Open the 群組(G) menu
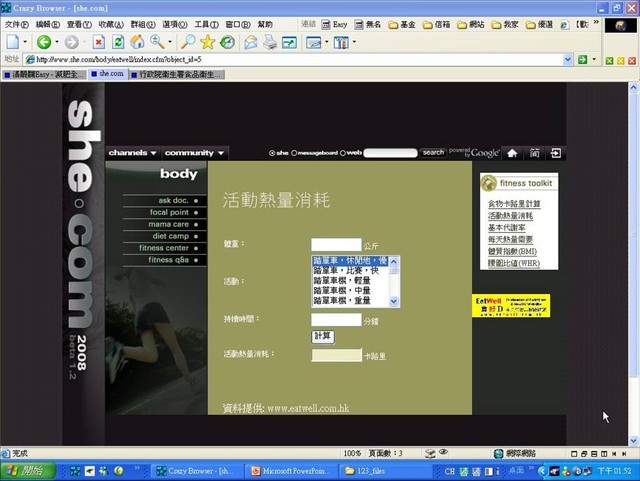Viewport: 640px width, 481px height. point(143,24)
